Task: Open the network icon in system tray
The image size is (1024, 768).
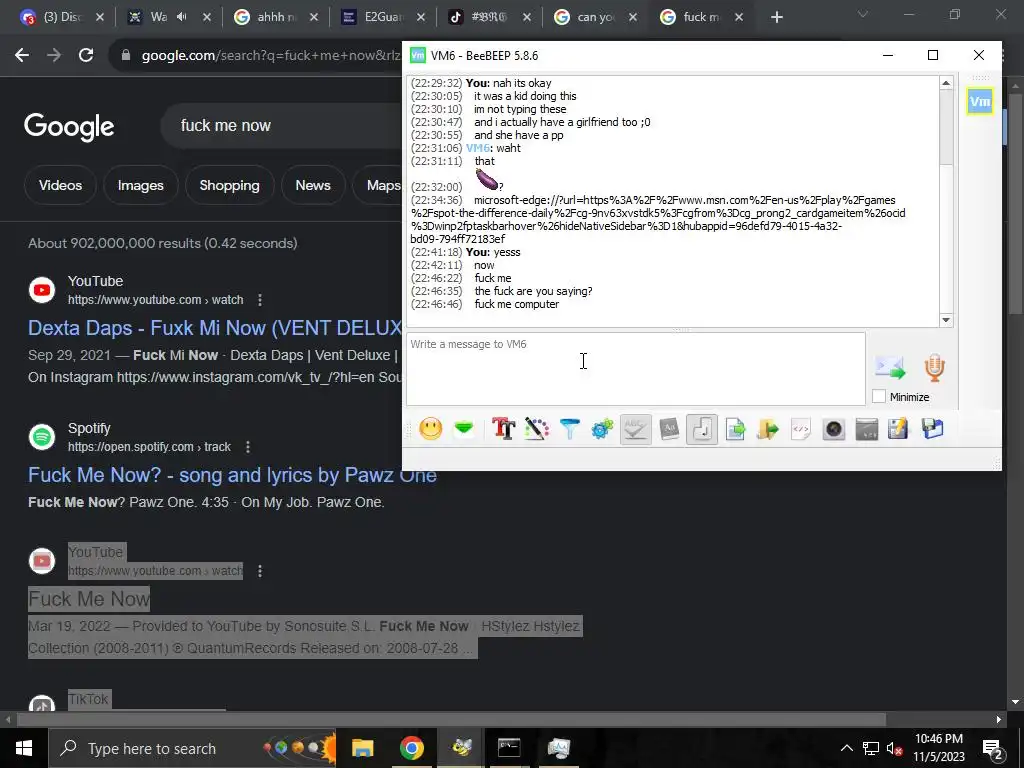Action: click(x=871, y=748)
